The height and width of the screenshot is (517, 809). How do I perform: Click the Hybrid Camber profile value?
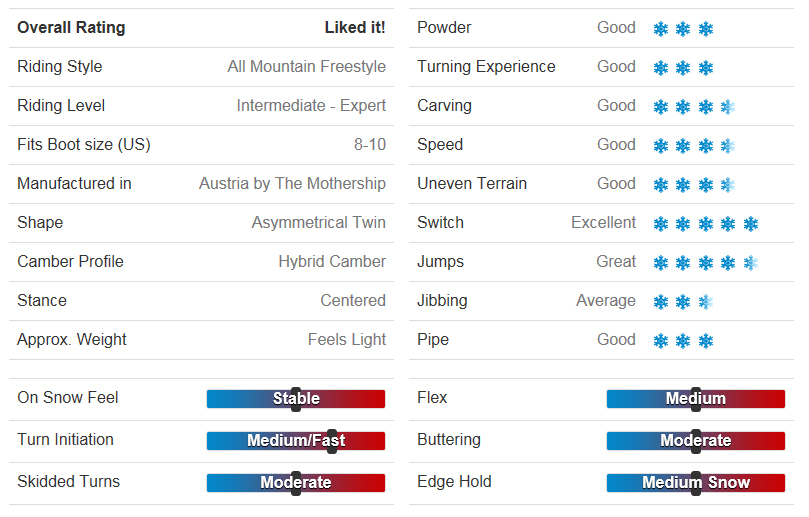point(332,262)
